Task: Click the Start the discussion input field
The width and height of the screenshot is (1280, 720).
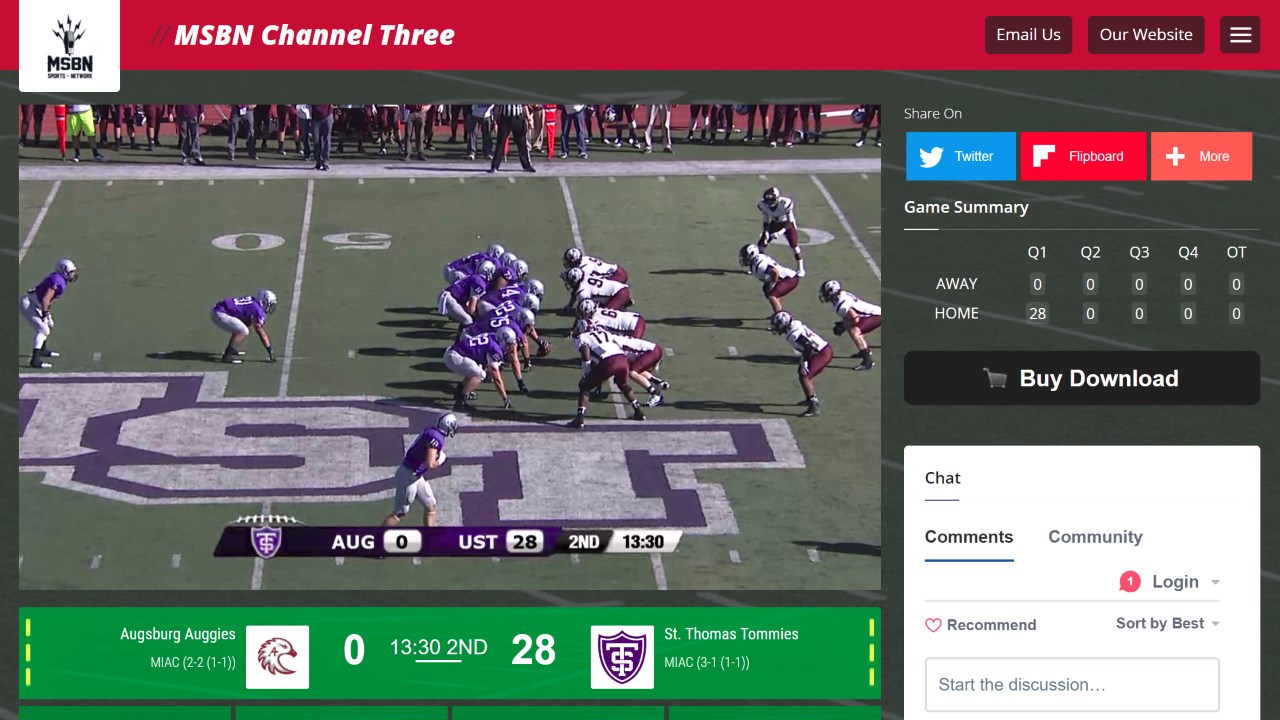Action: click(x=1072, y=685)
